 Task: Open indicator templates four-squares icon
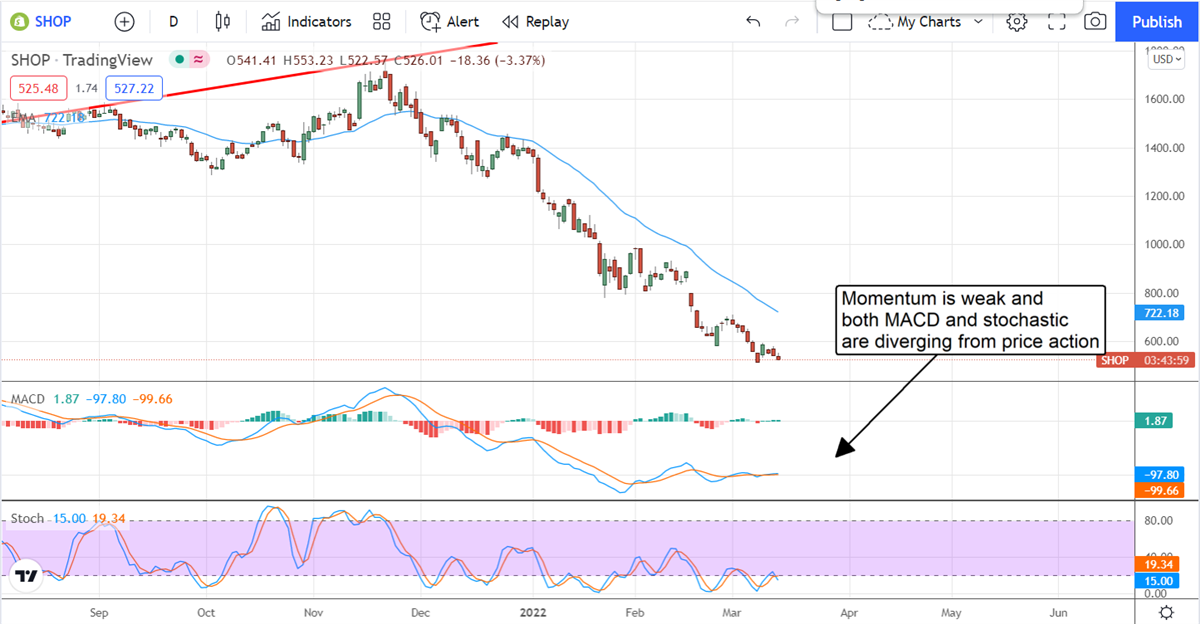381,21
